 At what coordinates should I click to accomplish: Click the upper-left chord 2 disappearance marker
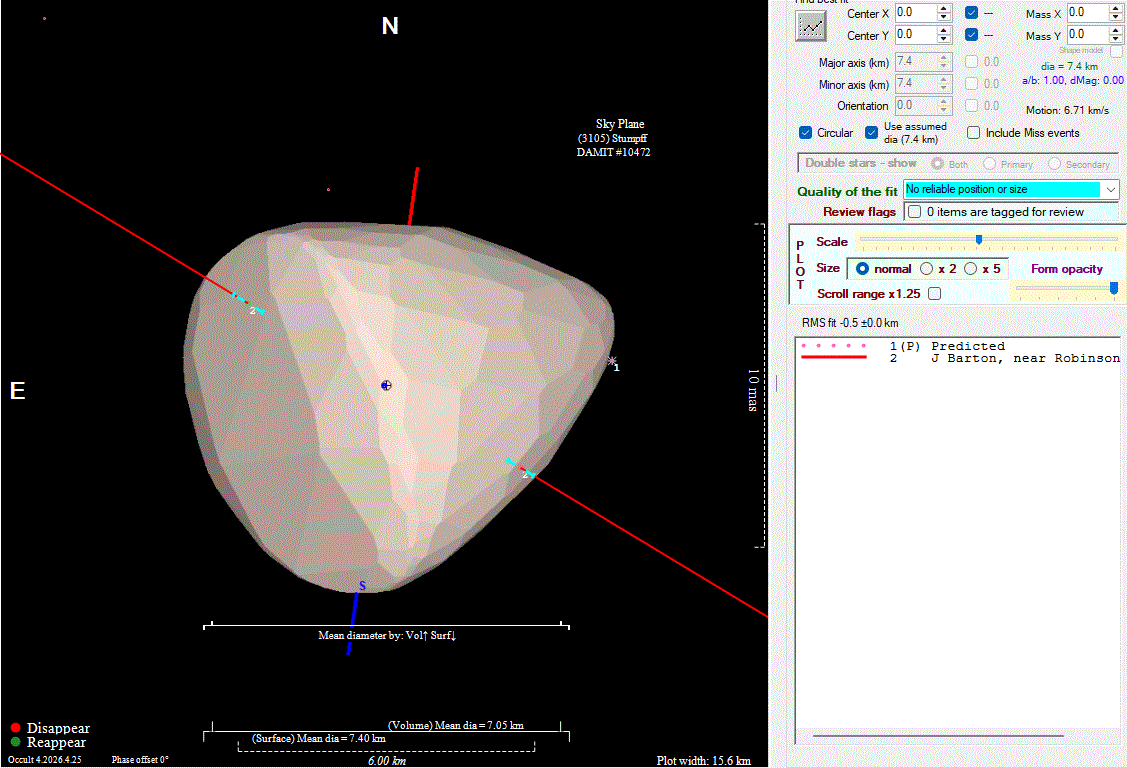[248, 304]
